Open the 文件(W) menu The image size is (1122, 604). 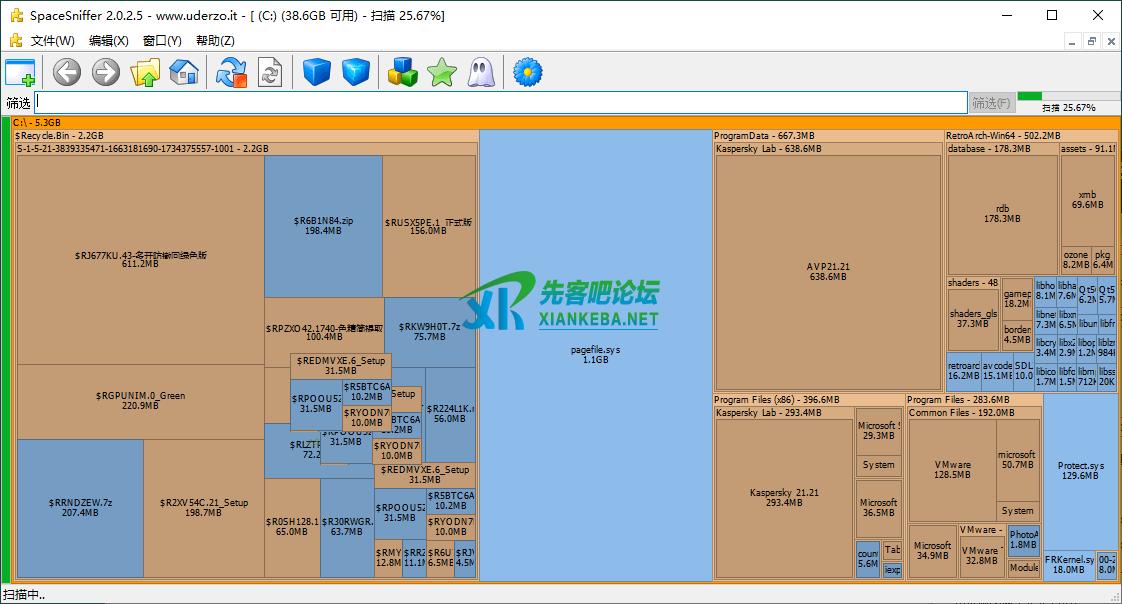(x=52, y=41)
